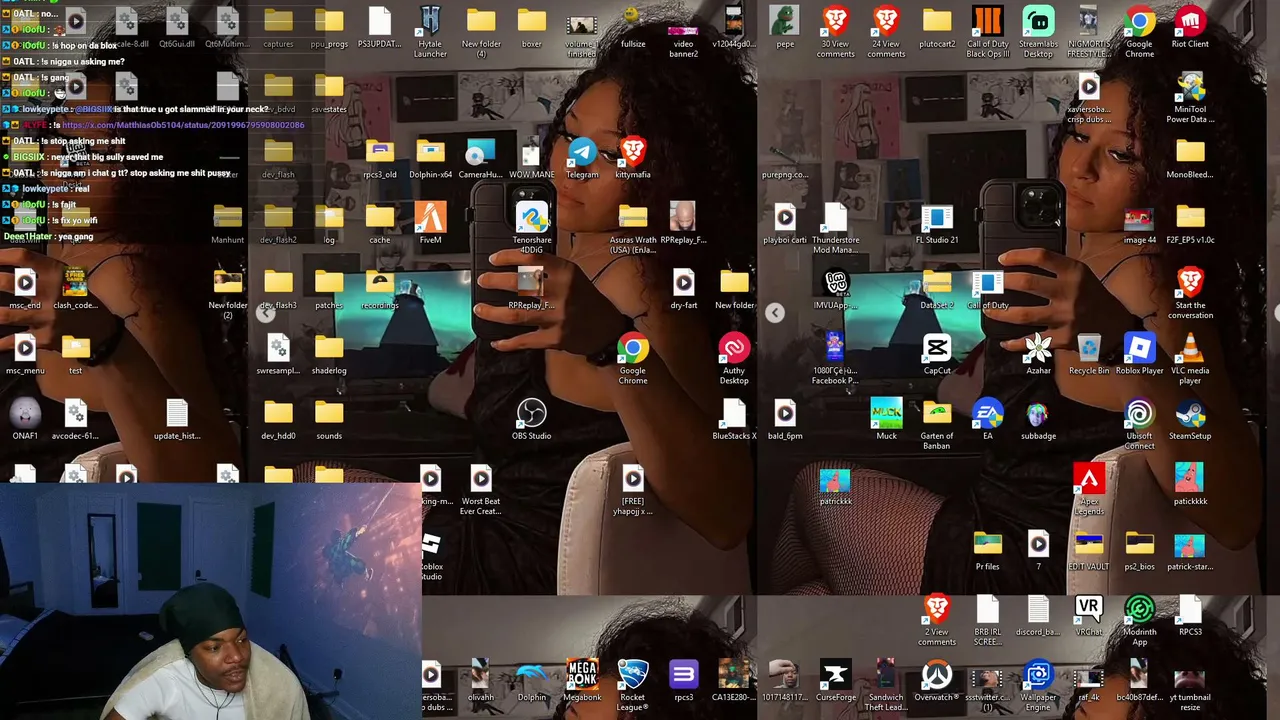Open the bald_6pm video file

click(x=785, y=420)
